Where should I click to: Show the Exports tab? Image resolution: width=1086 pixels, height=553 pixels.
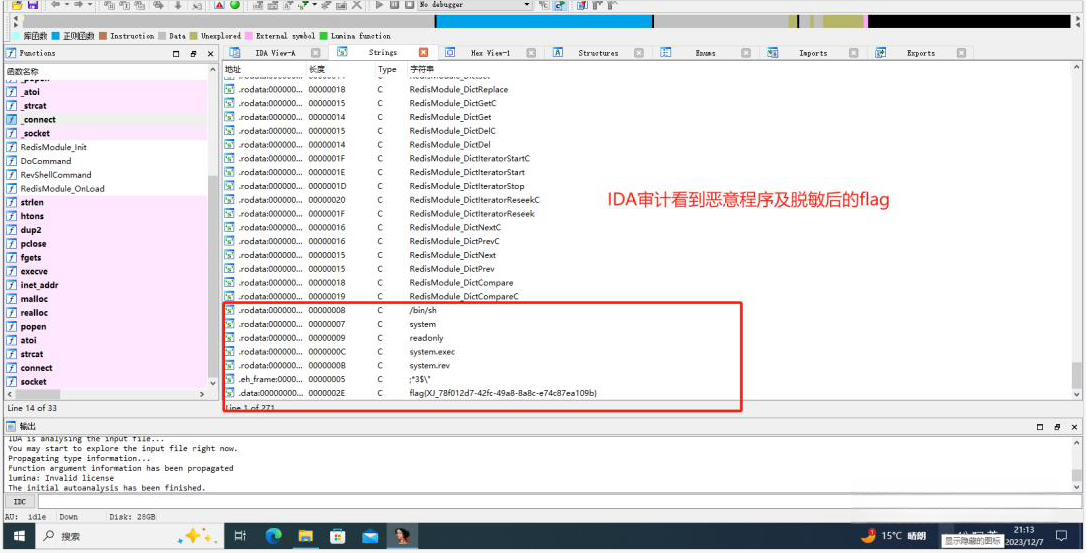[920, 53]
